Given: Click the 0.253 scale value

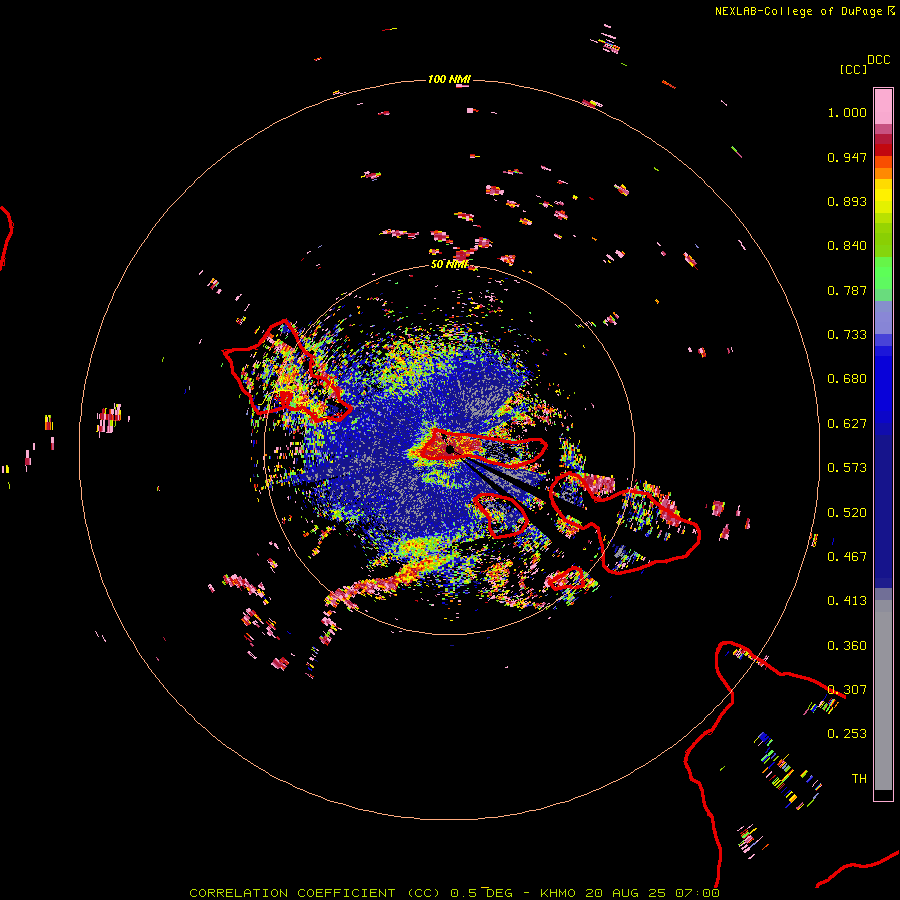Looking at the screenshot, I should tap(847, 734).
